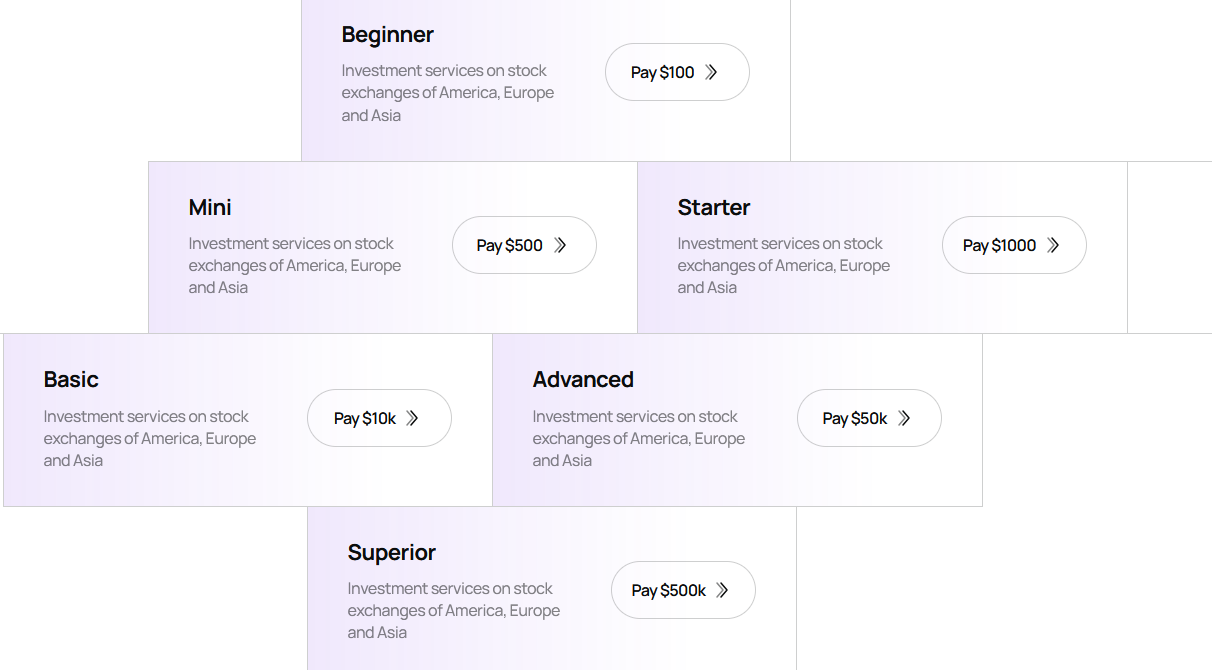This screenshot has width=1212, height=670.
Task: Click the Superior card description paragraph
Action: click(x=453, y=610)
